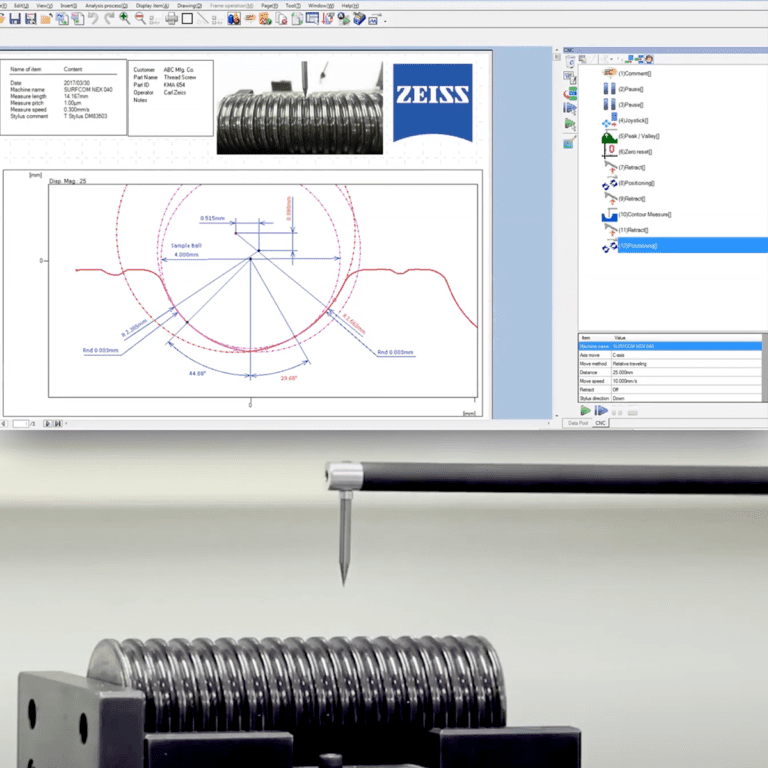Switch to the Data Pool tab

point(578,423)
